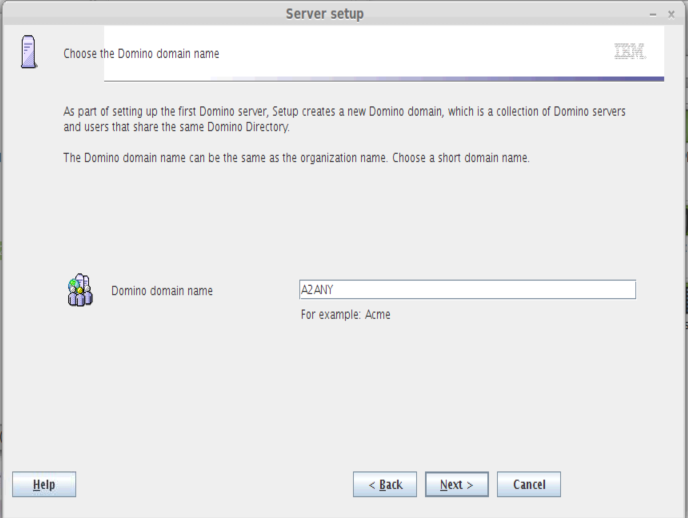Click the Next button to continue setup
The image size is (688, 518).
pos(456,484)
